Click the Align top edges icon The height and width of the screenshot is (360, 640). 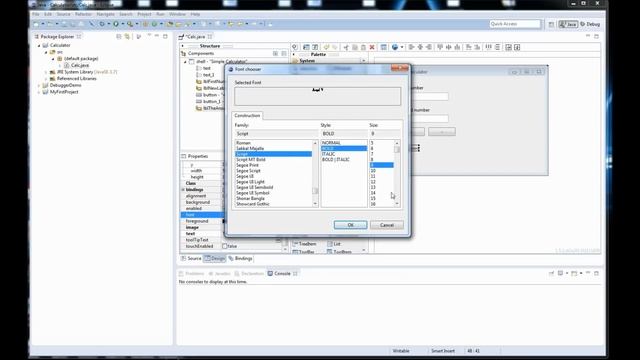440,47
